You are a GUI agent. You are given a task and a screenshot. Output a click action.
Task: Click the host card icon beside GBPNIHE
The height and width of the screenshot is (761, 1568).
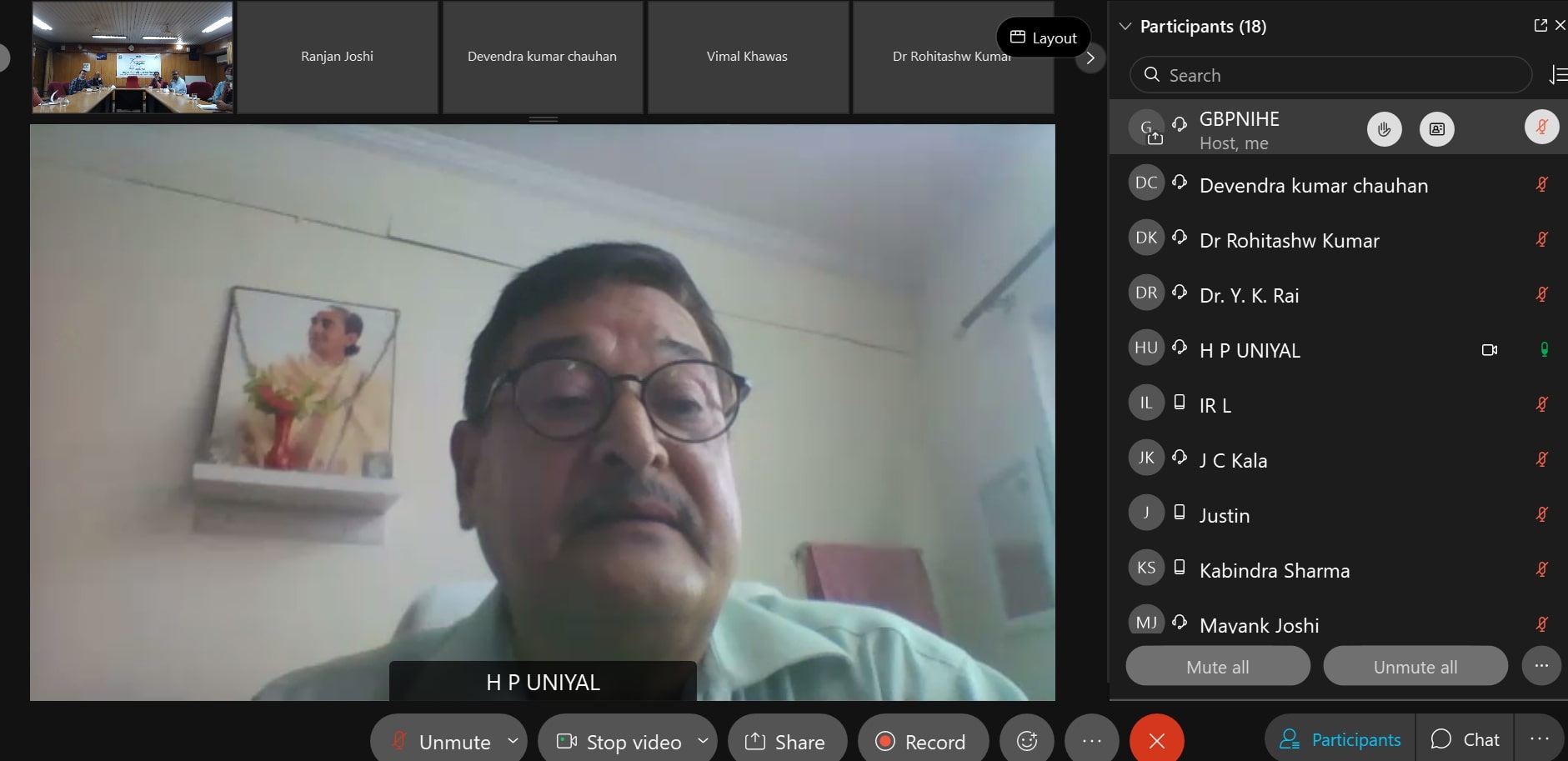[1436, 129]
